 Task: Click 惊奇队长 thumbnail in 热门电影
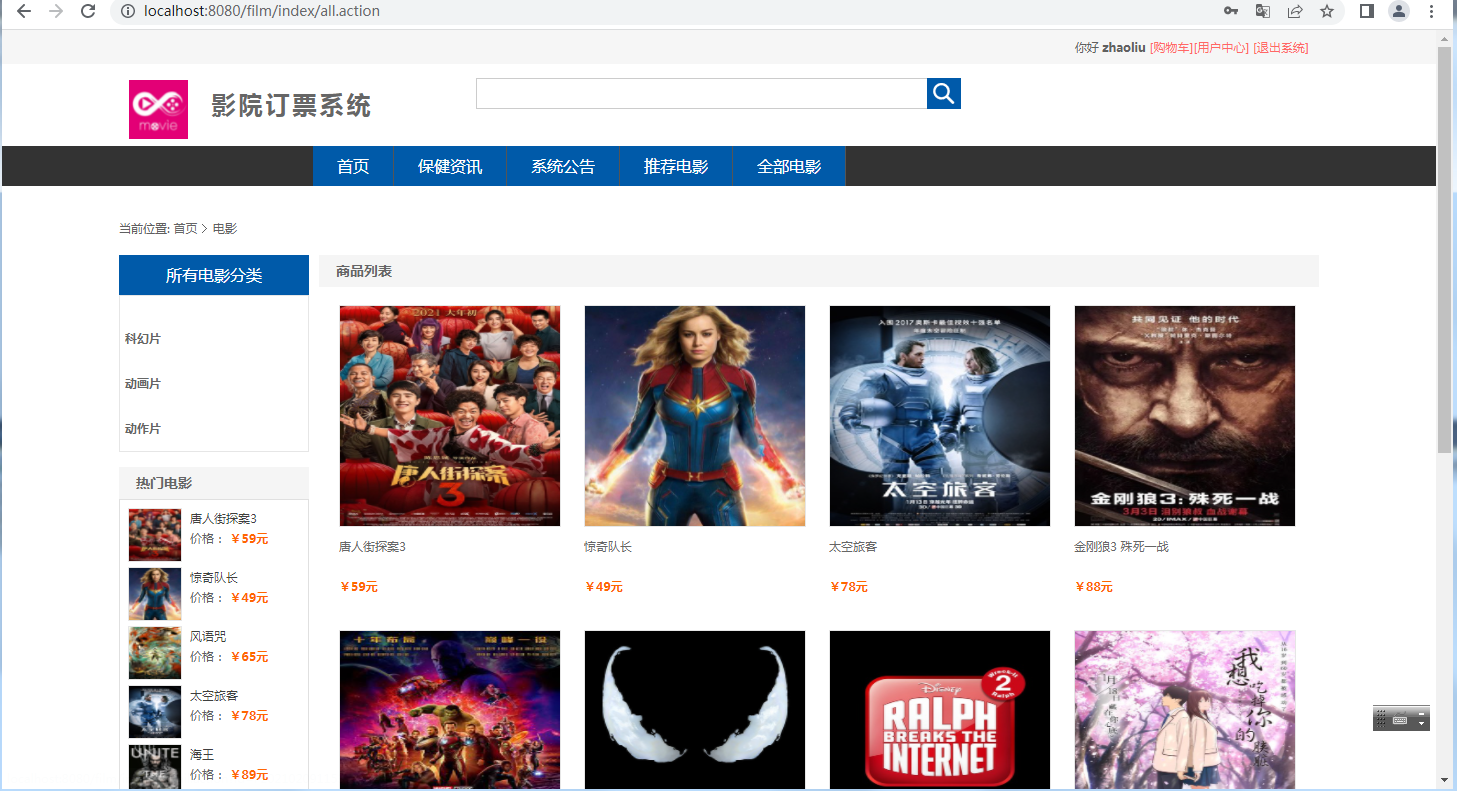point(155,594)
